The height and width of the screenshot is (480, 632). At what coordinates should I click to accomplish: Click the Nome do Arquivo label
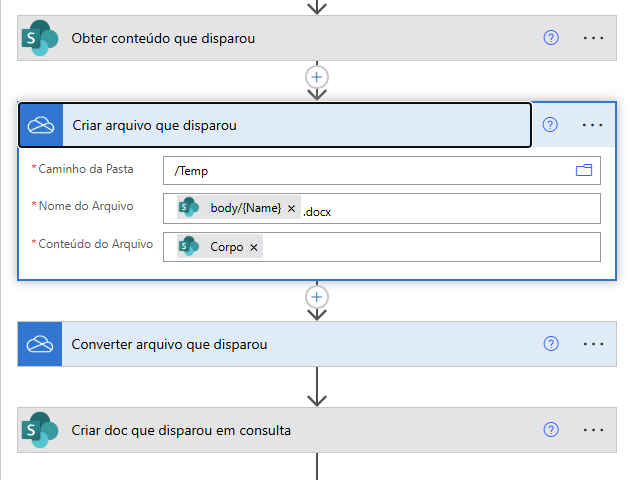tap(86, 206)
